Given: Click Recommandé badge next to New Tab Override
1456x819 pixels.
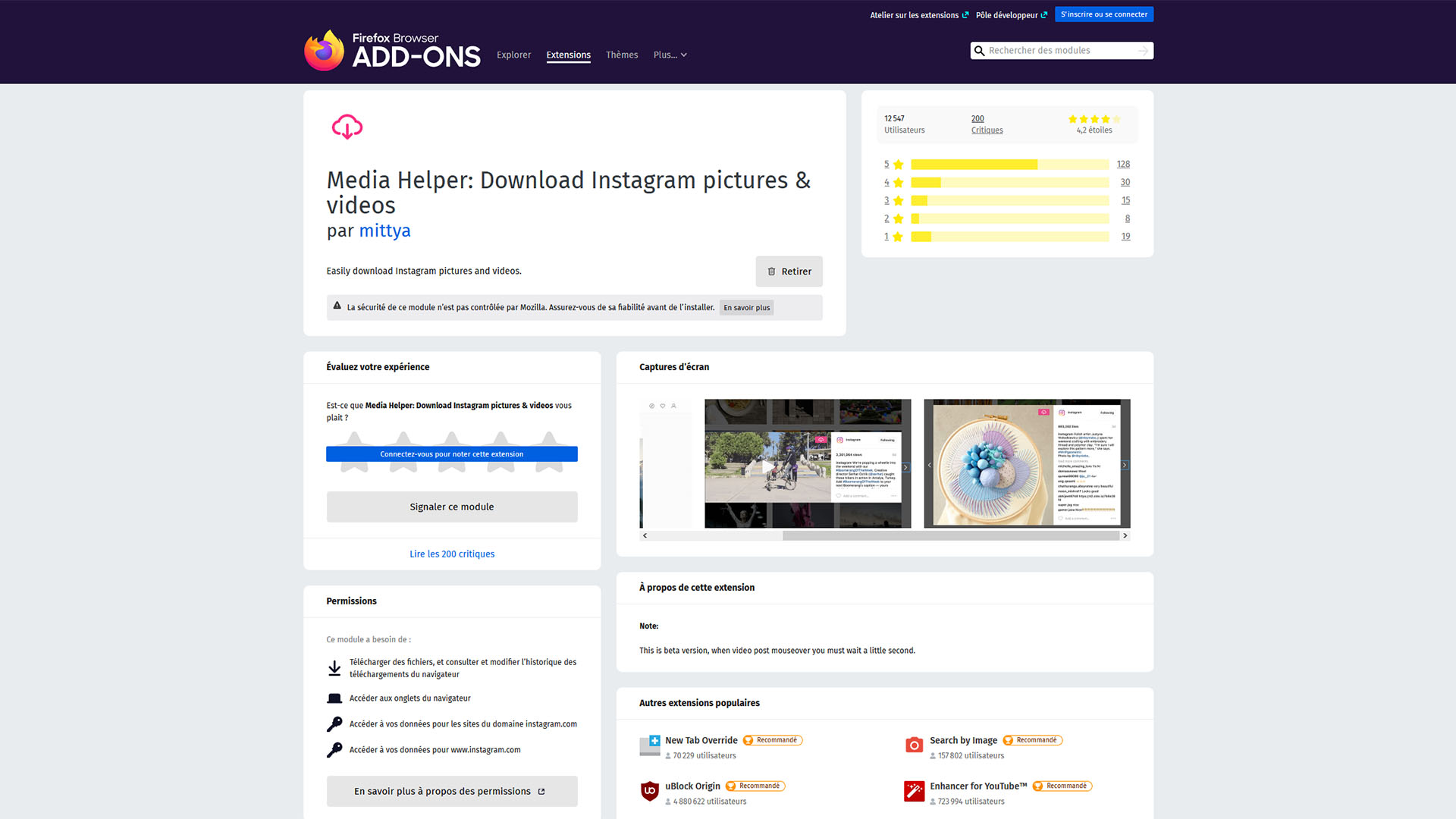Looking at the screenshot, I should [773, 741].
